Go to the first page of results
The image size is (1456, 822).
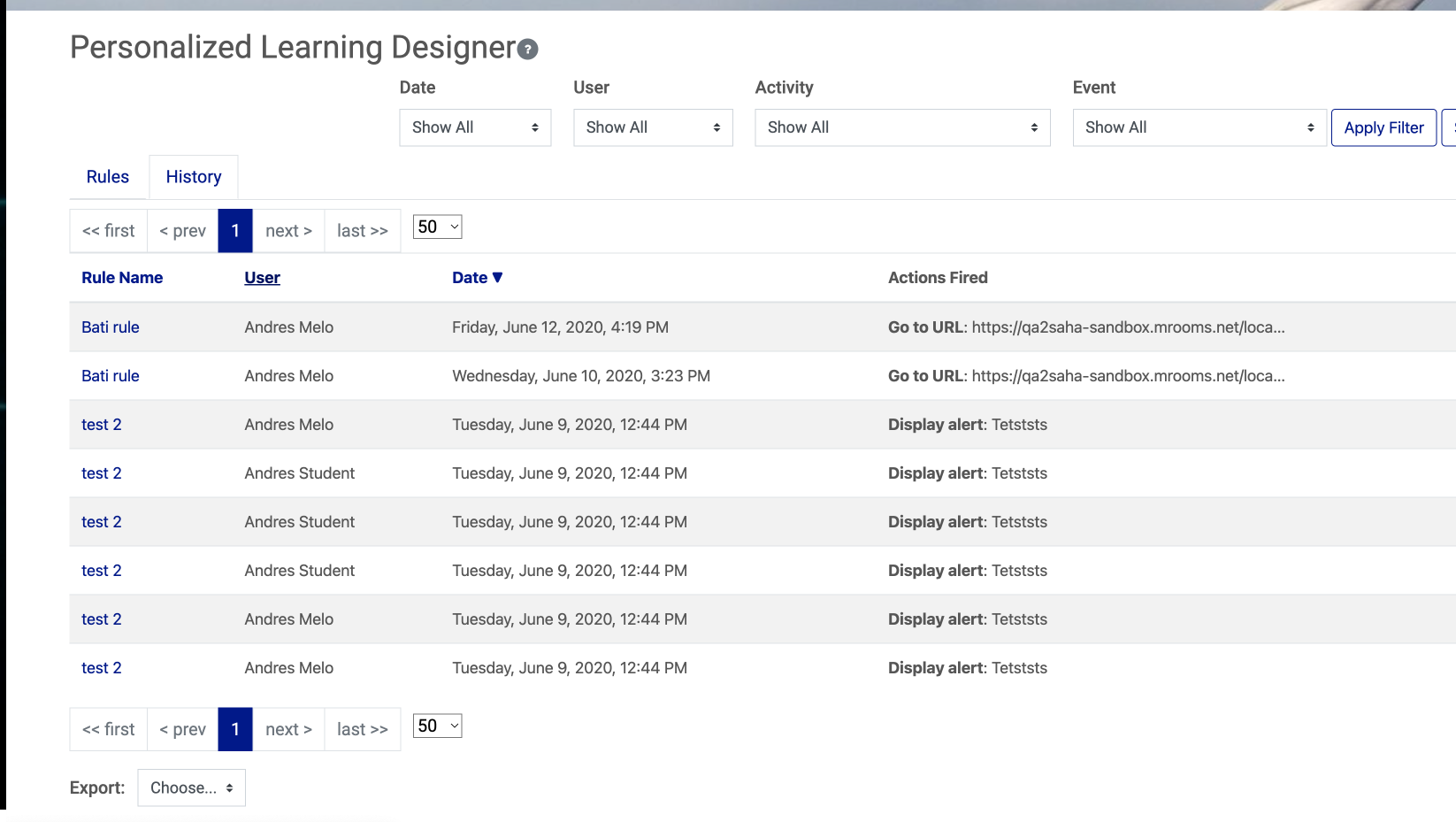(x=108, y=230)
